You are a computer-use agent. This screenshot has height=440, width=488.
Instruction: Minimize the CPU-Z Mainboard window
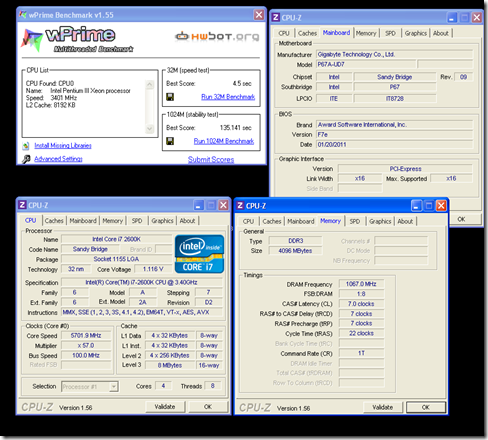[452, 18]
